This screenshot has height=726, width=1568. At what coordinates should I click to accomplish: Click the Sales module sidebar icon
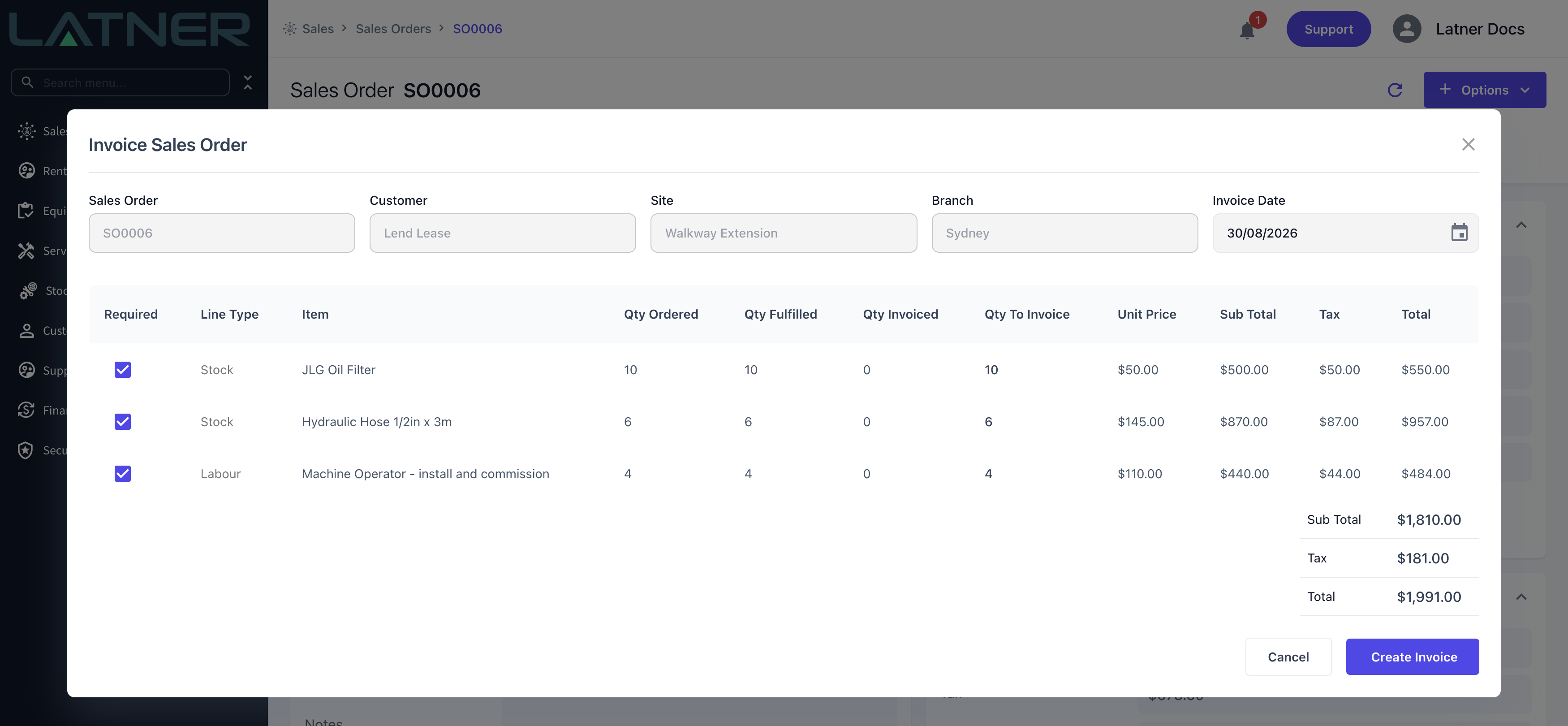pos(27,131)
